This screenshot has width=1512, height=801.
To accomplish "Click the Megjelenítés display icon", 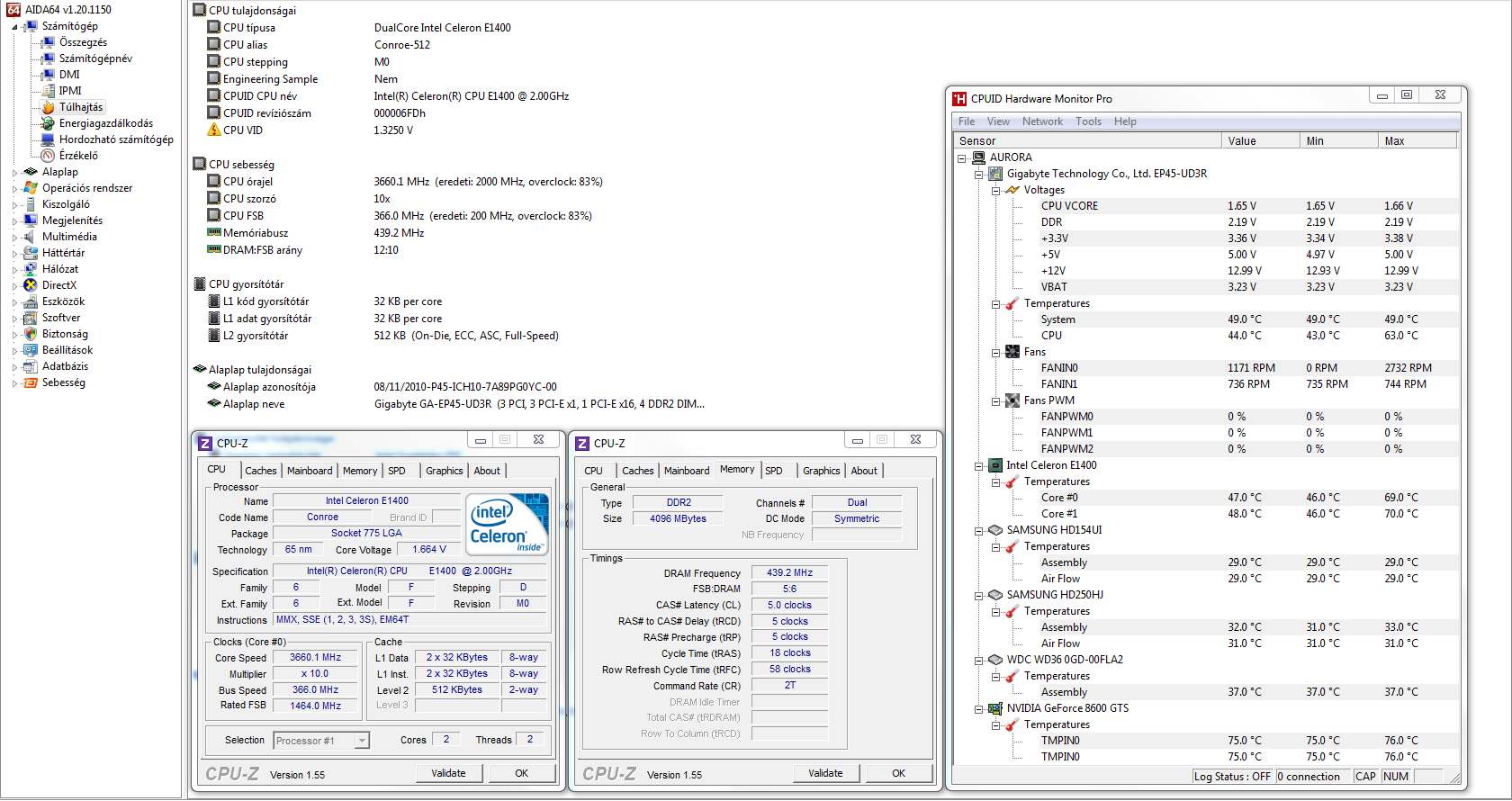I will pos(31,220).
